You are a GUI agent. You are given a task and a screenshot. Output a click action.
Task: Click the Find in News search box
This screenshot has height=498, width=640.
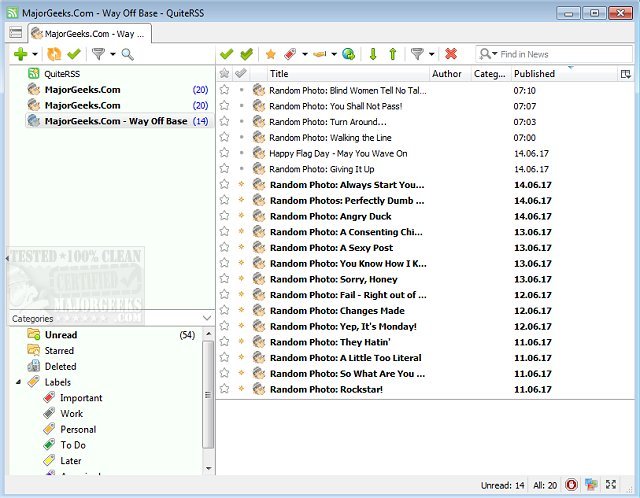coord(550,54)
